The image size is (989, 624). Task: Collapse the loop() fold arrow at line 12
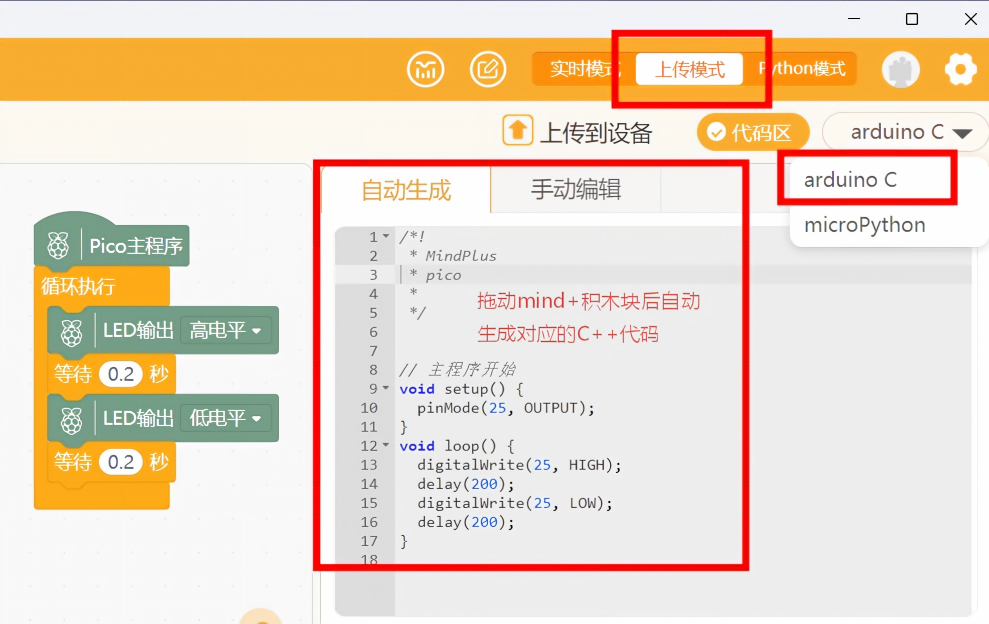coord(385,445)
